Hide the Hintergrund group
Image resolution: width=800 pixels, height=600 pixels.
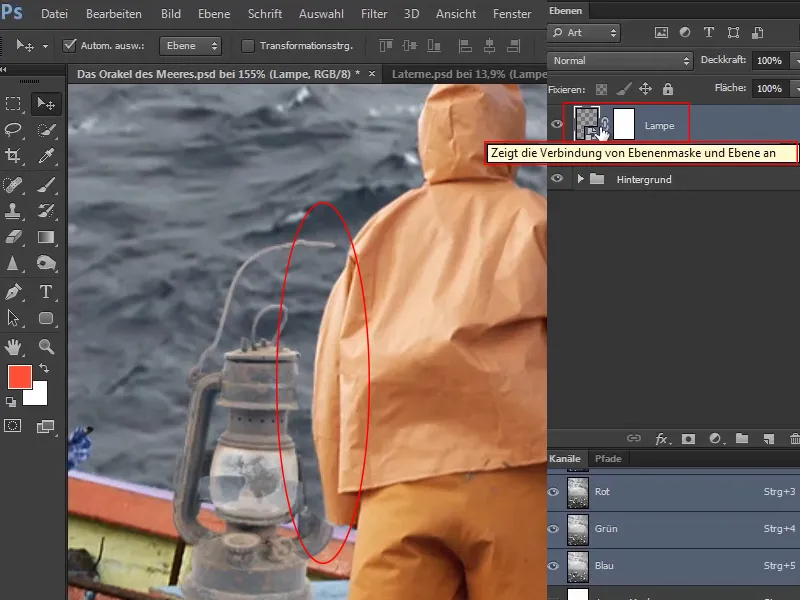click(x=557, y=178)
